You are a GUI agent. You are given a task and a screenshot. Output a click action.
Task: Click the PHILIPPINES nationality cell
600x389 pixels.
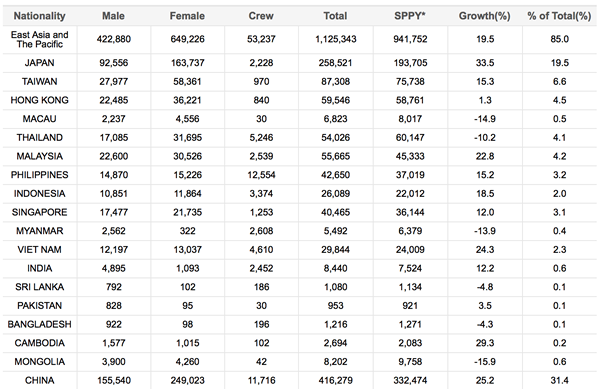(39, 175)
